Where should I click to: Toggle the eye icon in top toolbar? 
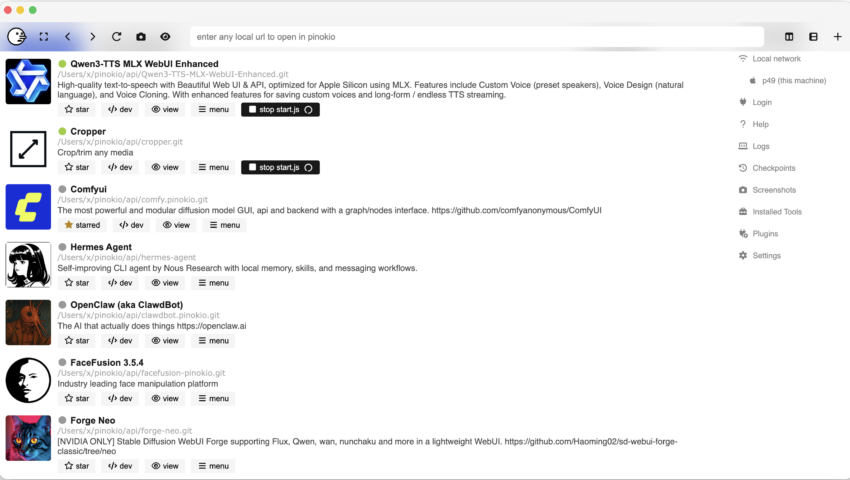click(x=165, y=37)
